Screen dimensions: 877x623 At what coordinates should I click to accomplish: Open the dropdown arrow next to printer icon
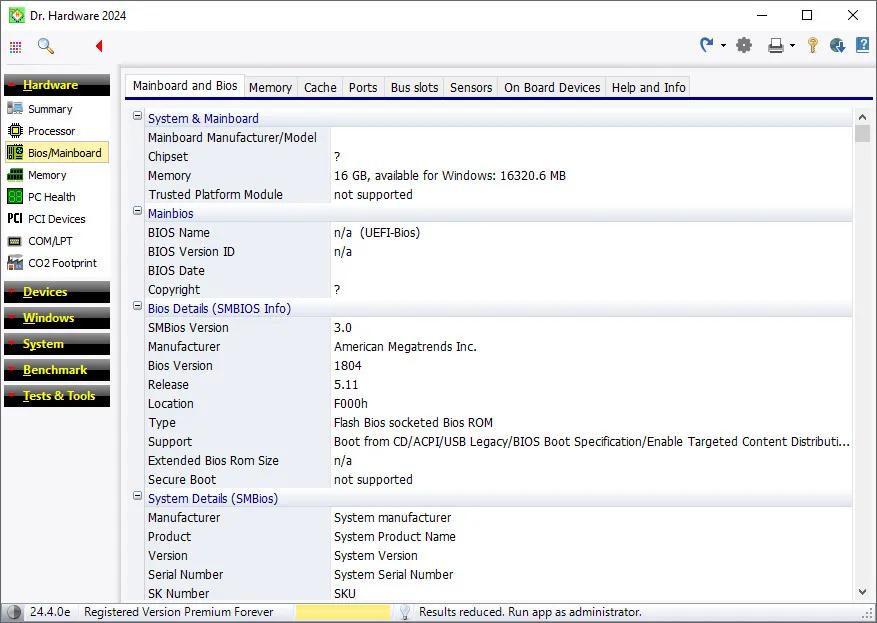(x=792, y=46)
